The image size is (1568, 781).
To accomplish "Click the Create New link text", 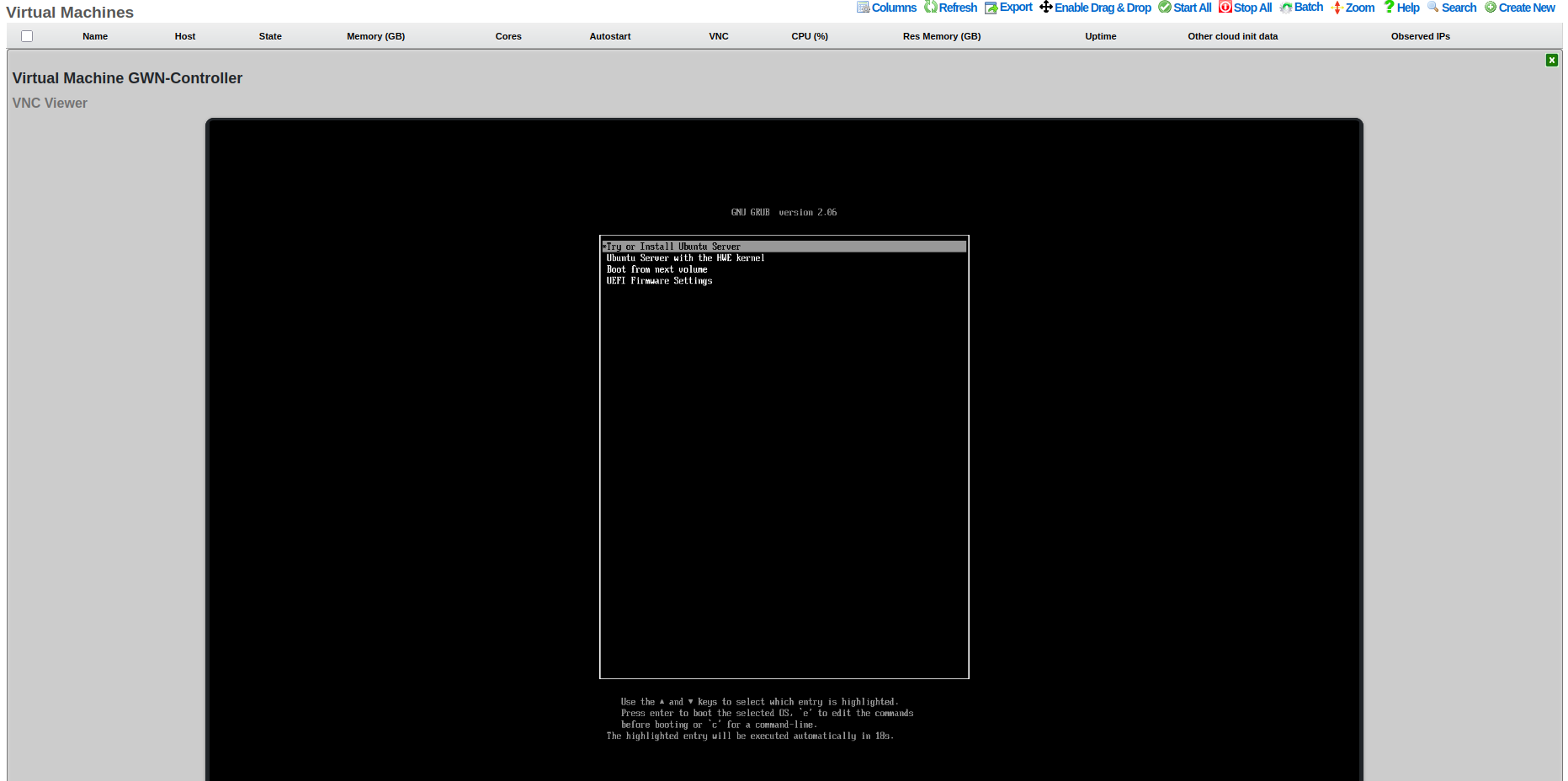I will 1527,8.
